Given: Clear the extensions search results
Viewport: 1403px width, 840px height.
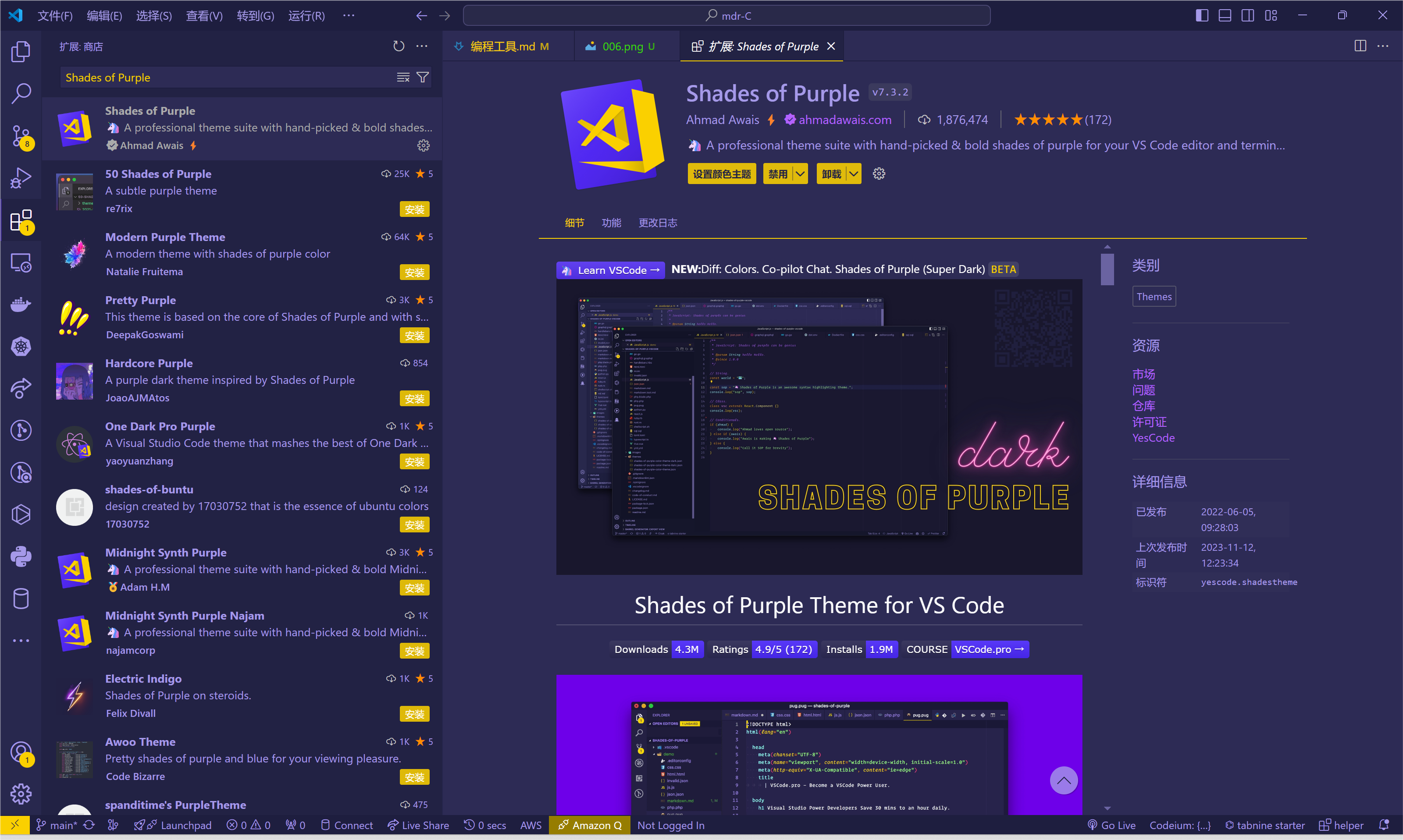Looking at the screenshot, I should pos(403,78).
